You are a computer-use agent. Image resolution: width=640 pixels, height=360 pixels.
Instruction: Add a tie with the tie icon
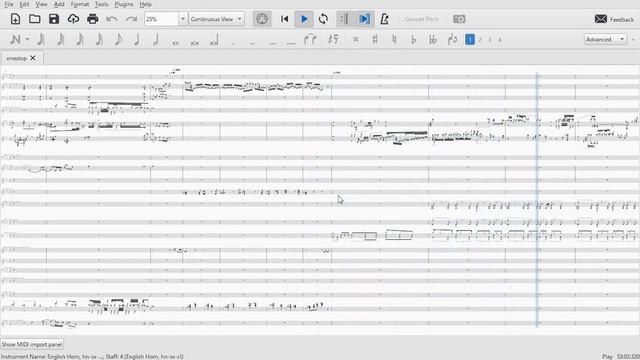click(x=310, y=39)
